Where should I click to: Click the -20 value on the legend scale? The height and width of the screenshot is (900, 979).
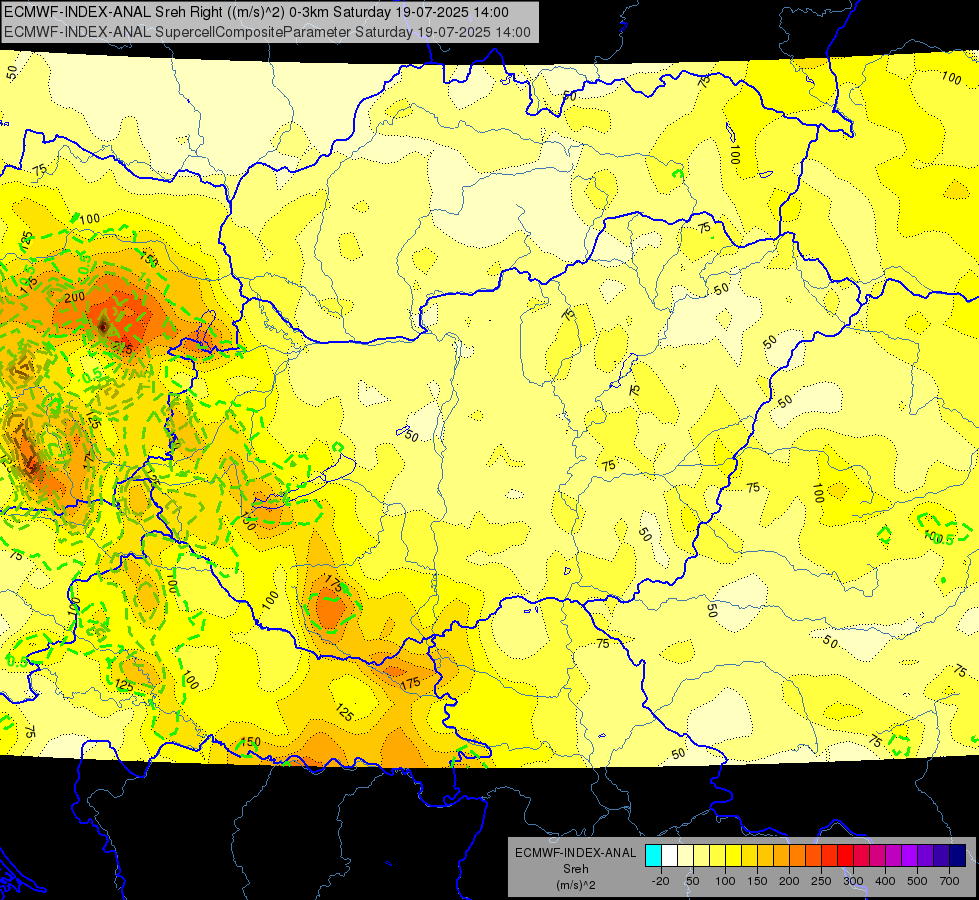[660, 881]
